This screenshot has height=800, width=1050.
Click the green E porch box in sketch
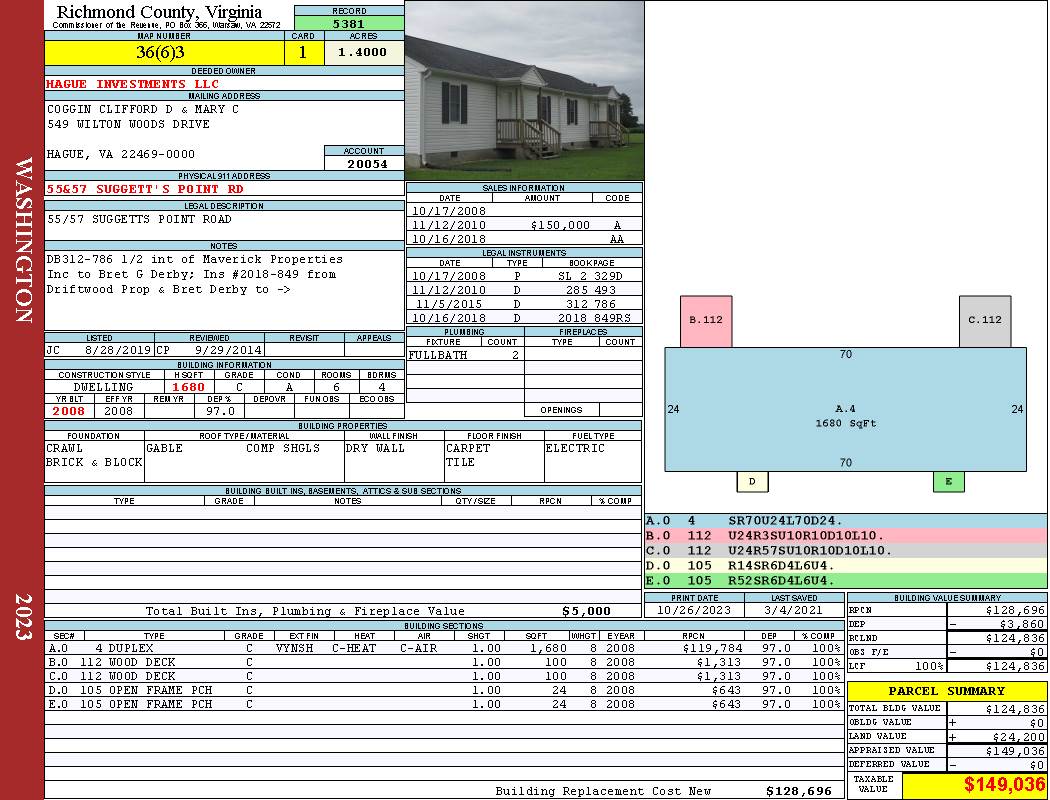pos(949,481)
